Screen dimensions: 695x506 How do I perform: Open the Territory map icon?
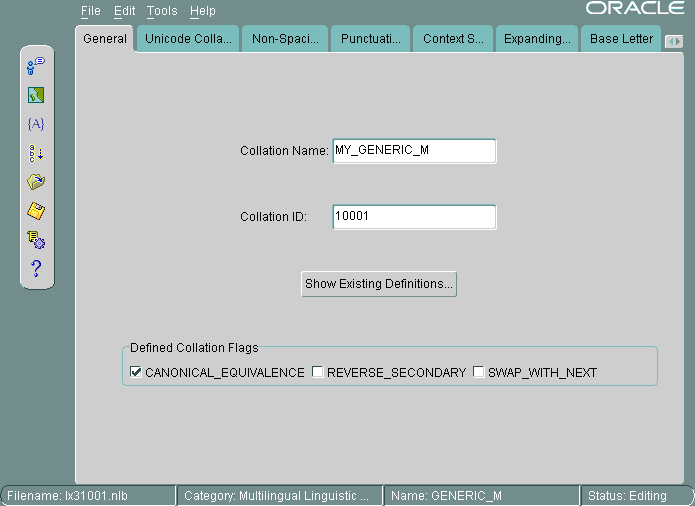click(x=36, y=95)
